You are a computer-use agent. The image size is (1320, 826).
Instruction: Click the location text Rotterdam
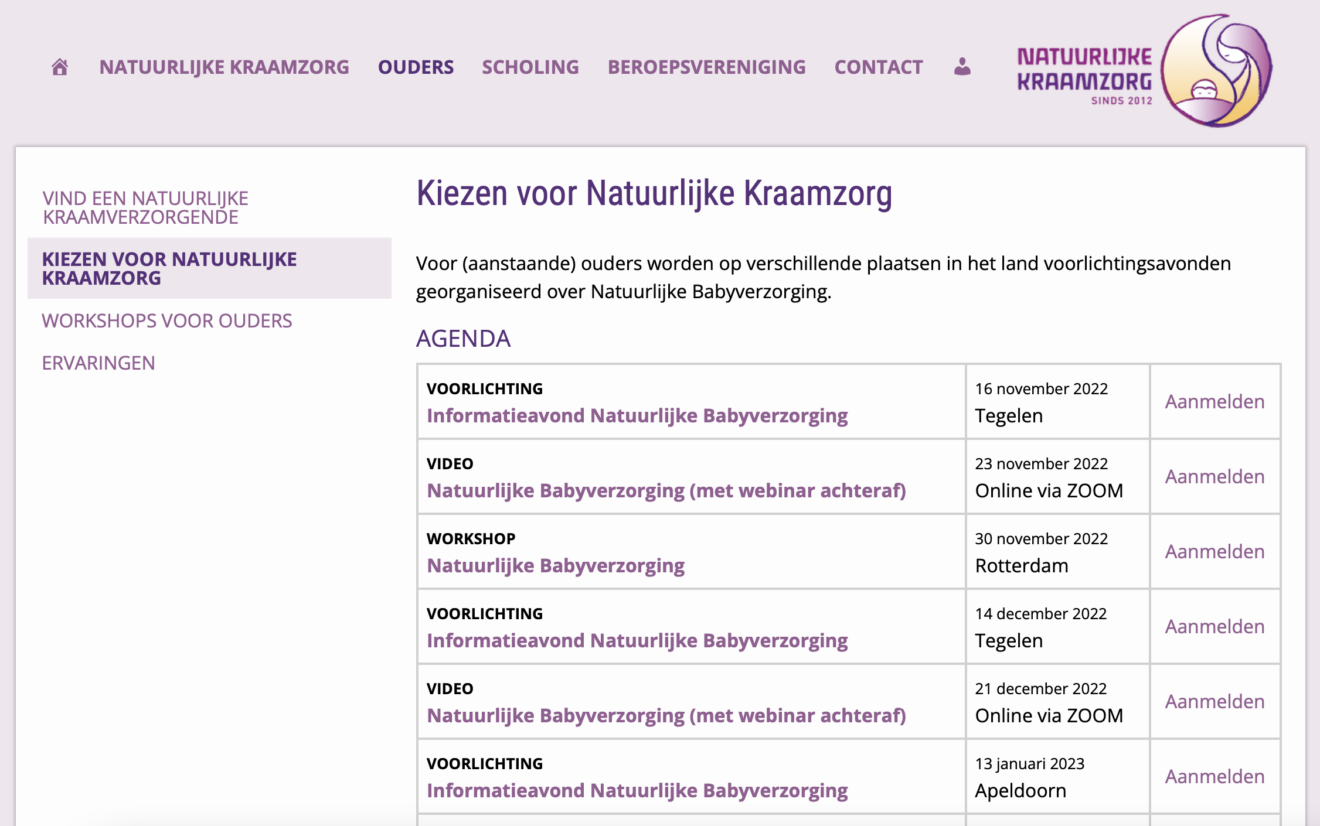(x=1022, y=566)
